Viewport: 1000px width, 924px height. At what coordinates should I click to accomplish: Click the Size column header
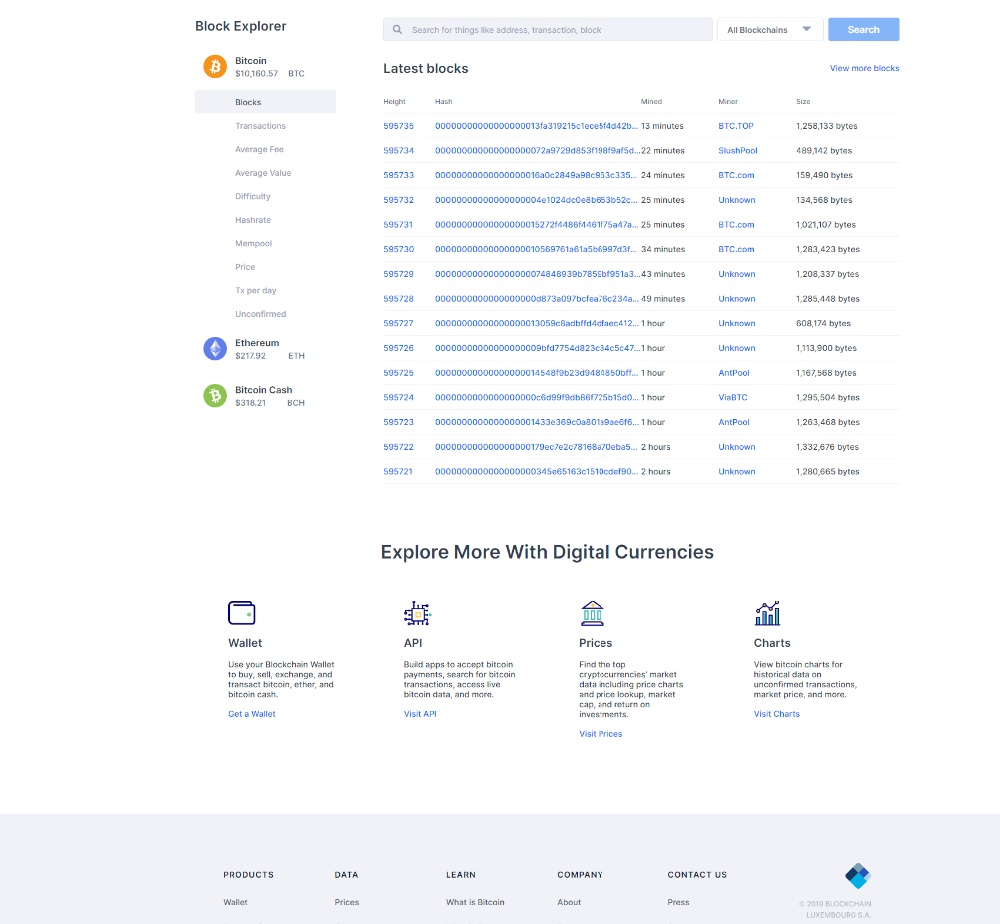803,102
